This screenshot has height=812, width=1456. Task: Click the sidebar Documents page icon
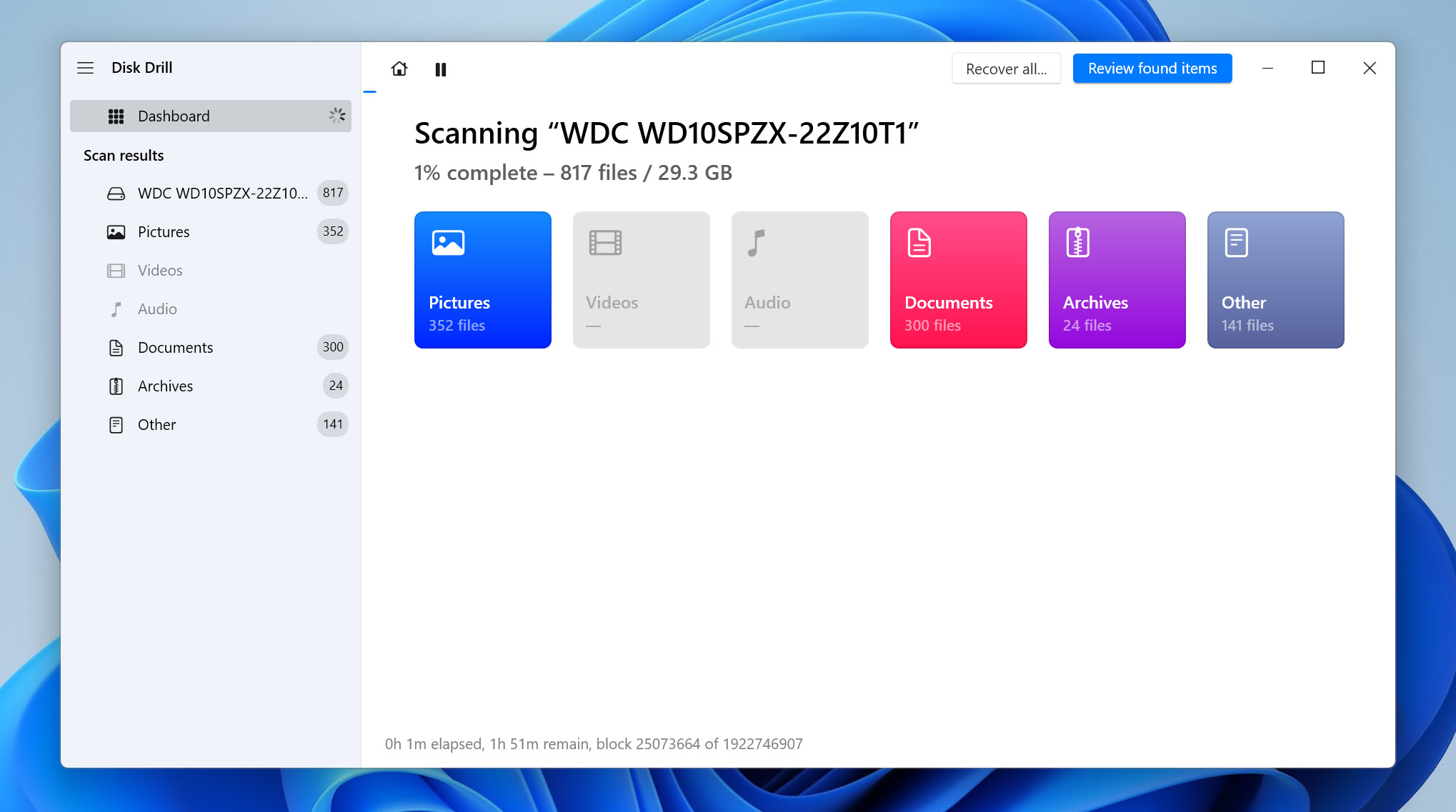[116, 348]
